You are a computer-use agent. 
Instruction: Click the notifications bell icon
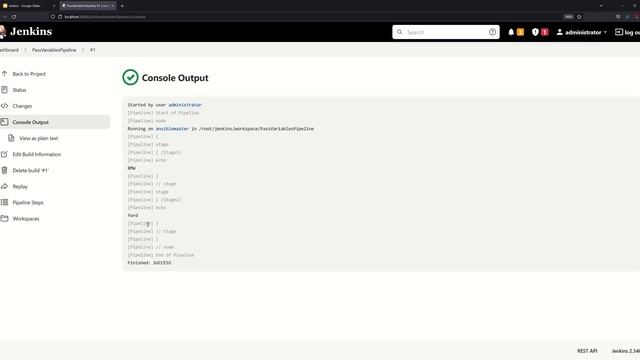click(511, 32)
